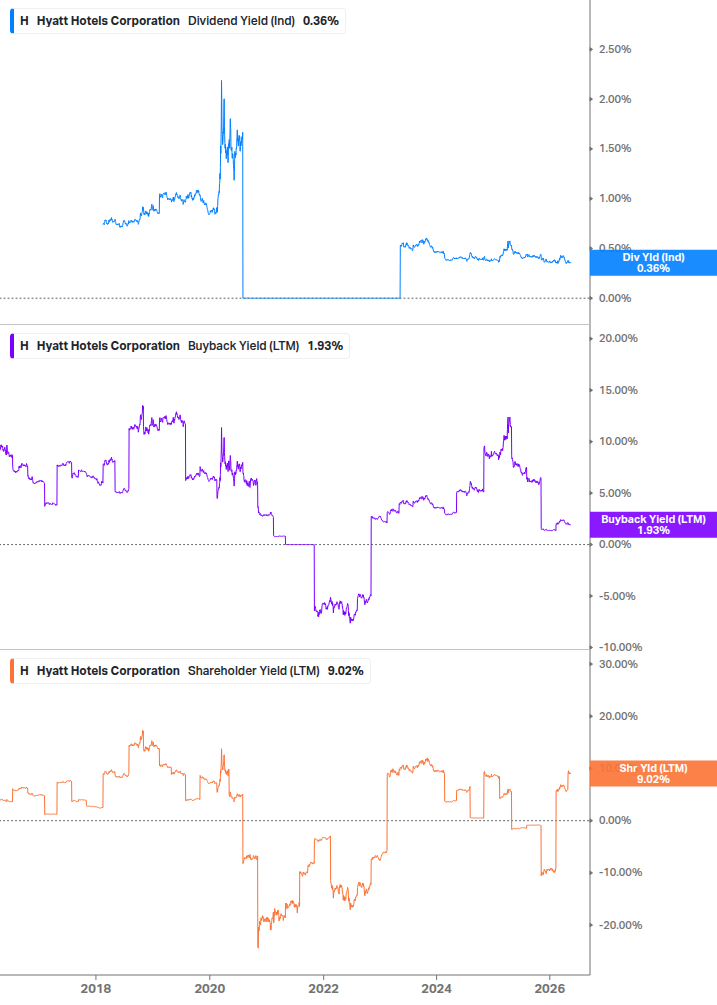Screen dimensions: 717x1005
Task: Click the -10.00% tick on shareholder yield axis
Action: [620, 872]
